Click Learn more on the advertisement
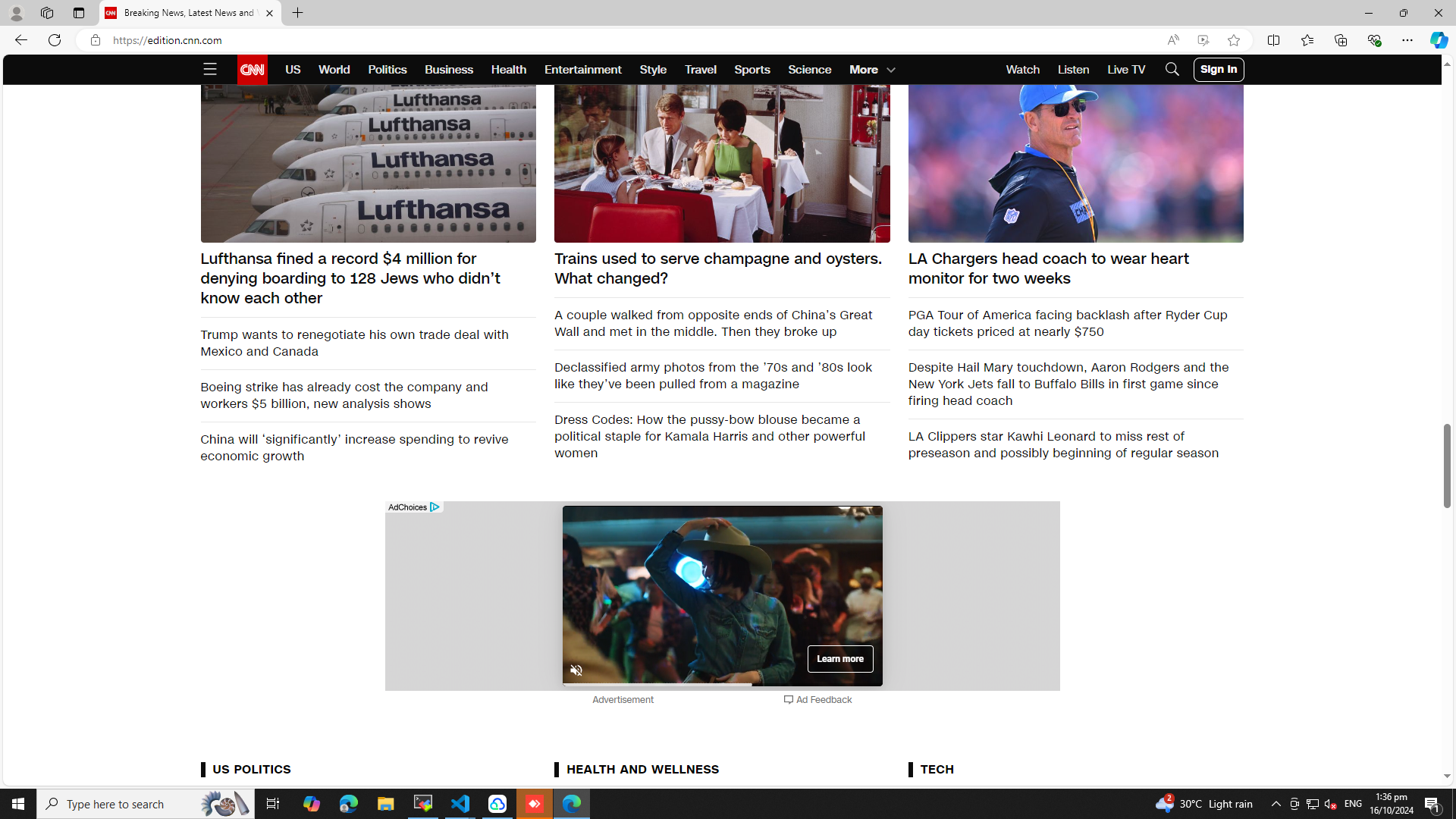Screen dimensions: 1456x819 (x=840, y=659)
